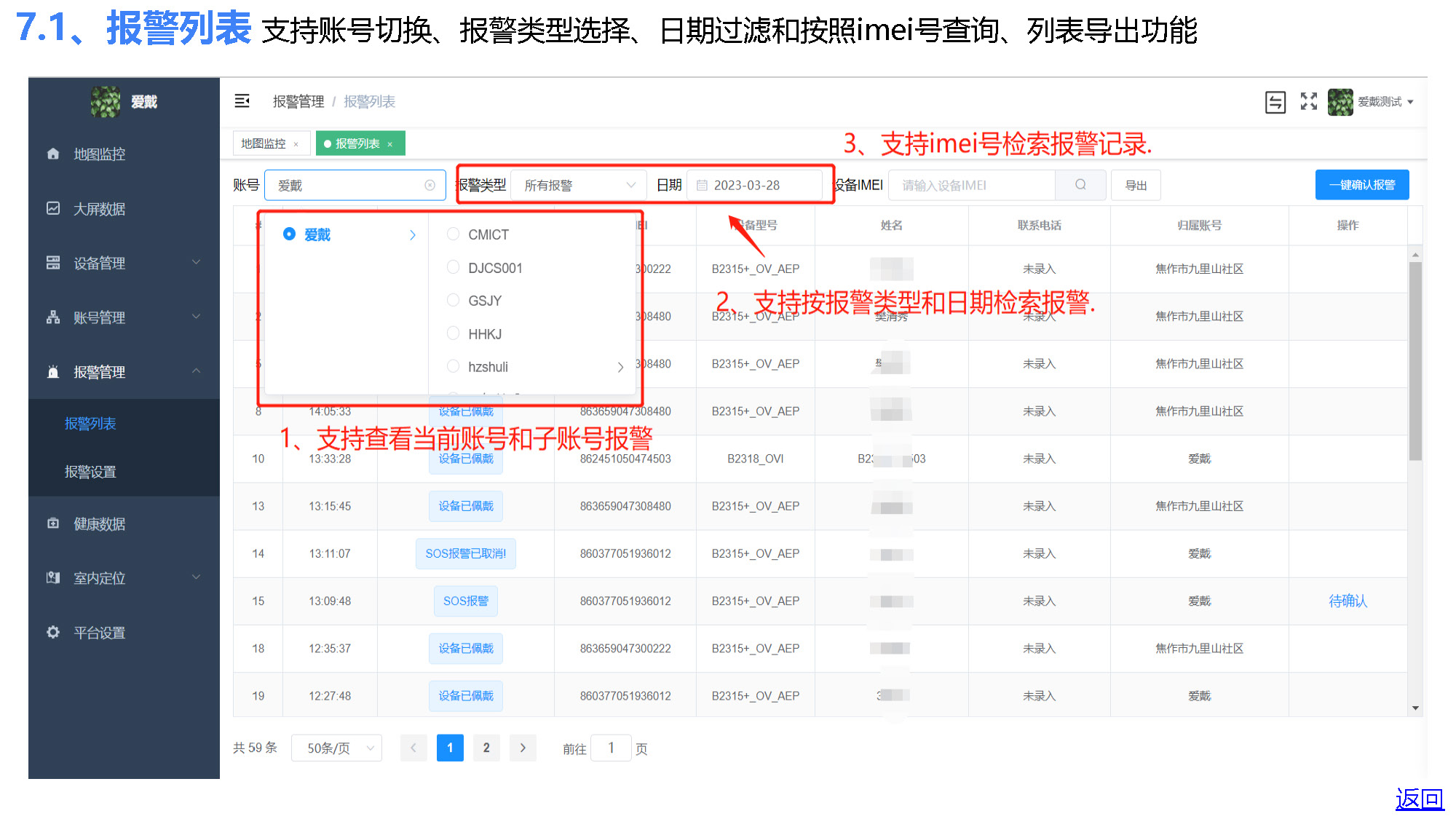This screenshot has height=819, width=1456.
Task: Open the 日期 date picker
Action: click(755, 185)
